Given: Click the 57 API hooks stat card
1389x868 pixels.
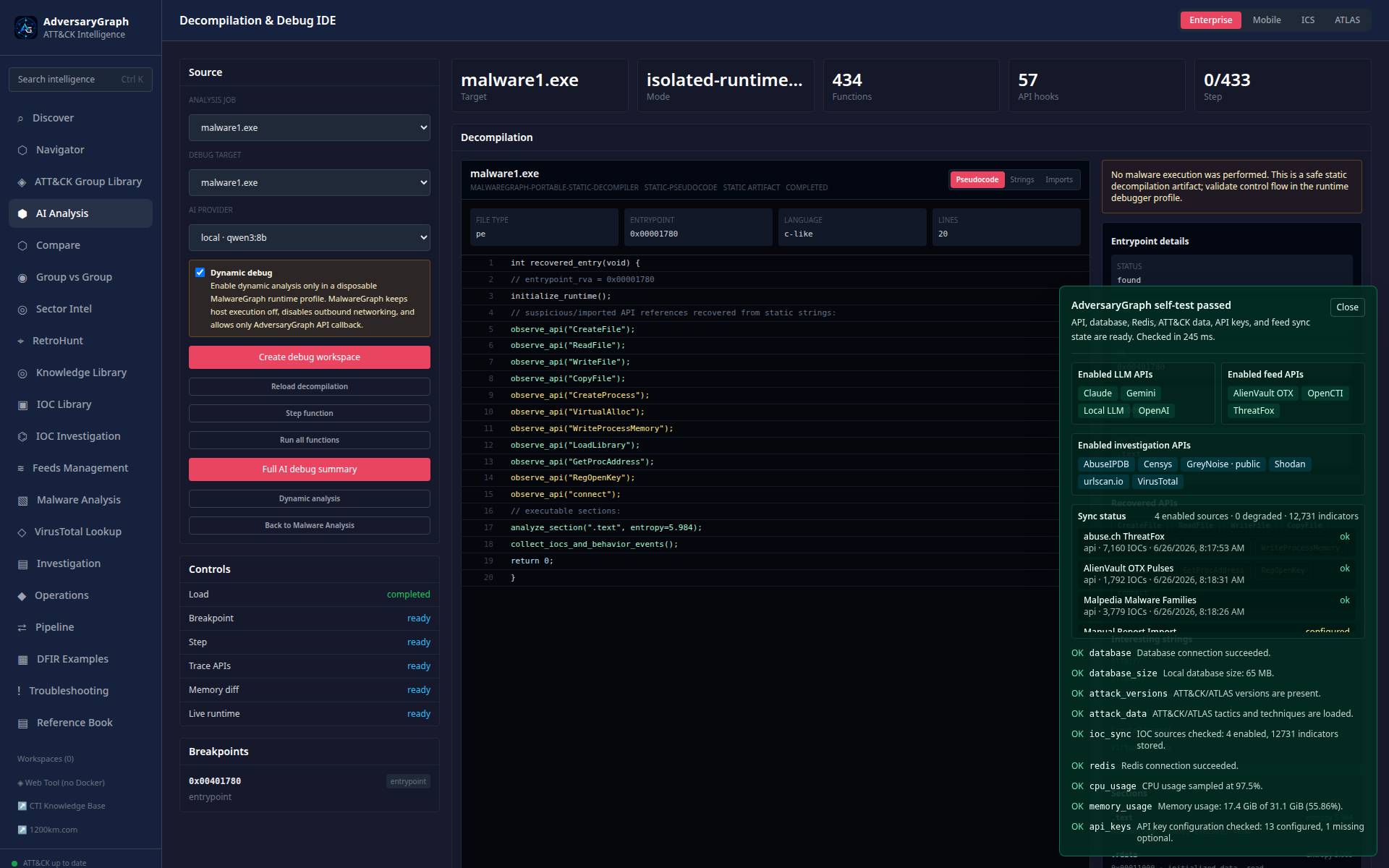Looking at the screenshot, I should (x=1097, y=85).
